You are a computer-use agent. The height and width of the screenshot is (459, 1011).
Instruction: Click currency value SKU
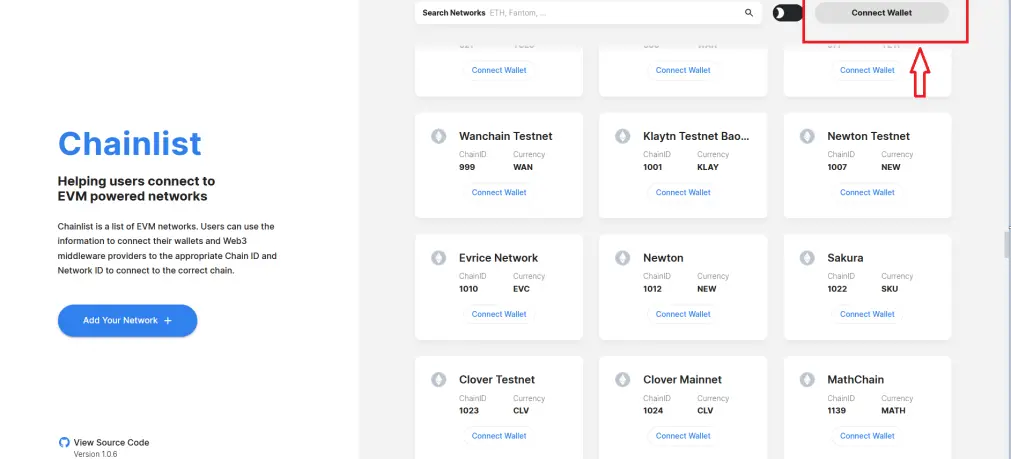point(890,289)
